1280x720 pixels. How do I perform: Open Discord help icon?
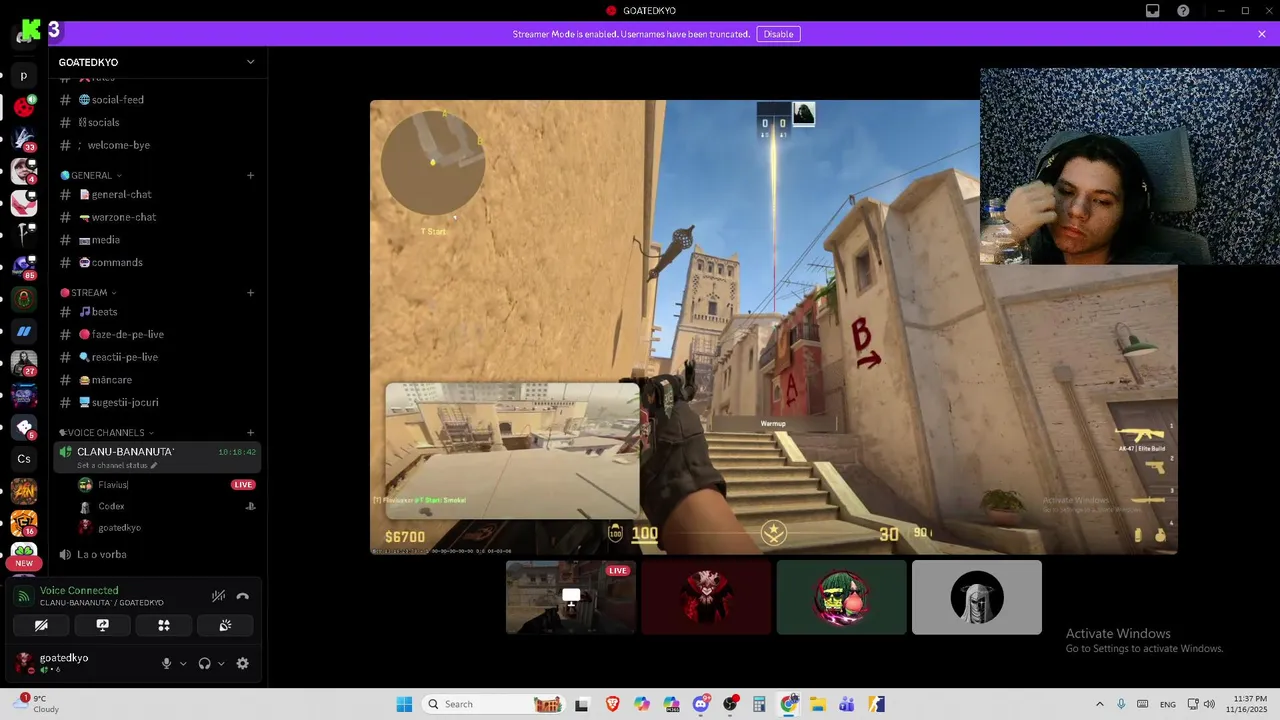[1184, 11]
